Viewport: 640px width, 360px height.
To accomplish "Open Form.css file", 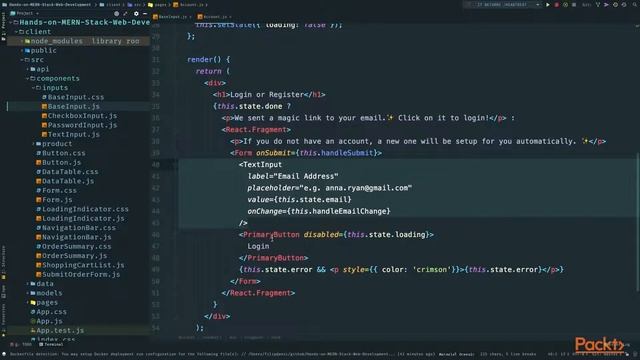I will [x=56, y=191].
